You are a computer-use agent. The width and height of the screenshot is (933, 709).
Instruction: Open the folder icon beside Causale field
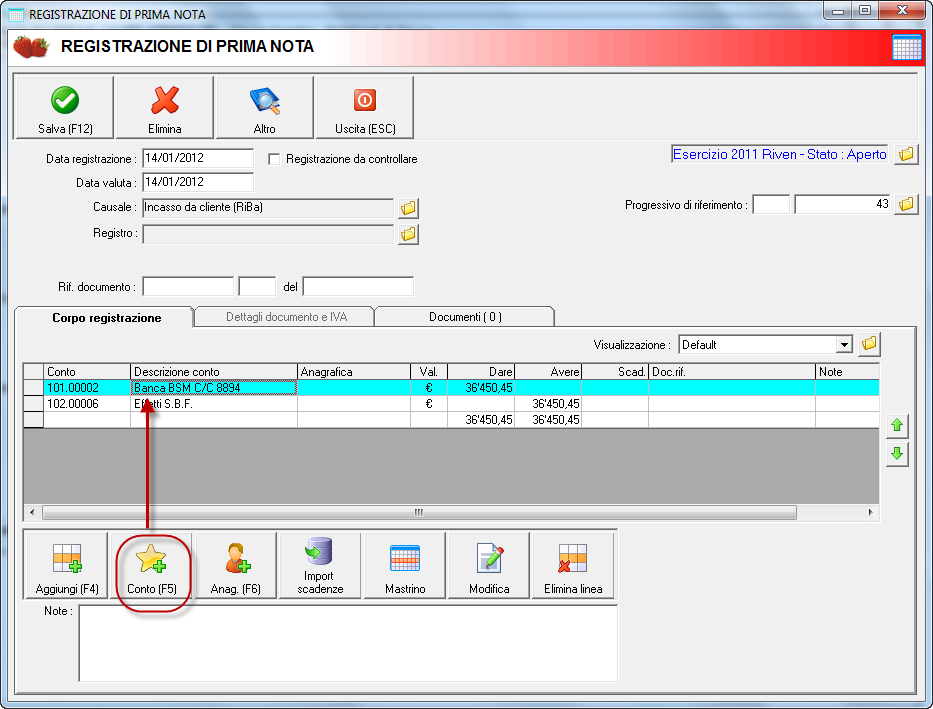pos(408,208)
